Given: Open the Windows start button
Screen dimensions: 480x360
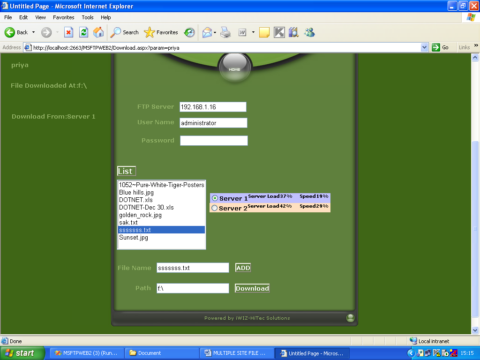Looking at the screenshot, I should [22, 353].
